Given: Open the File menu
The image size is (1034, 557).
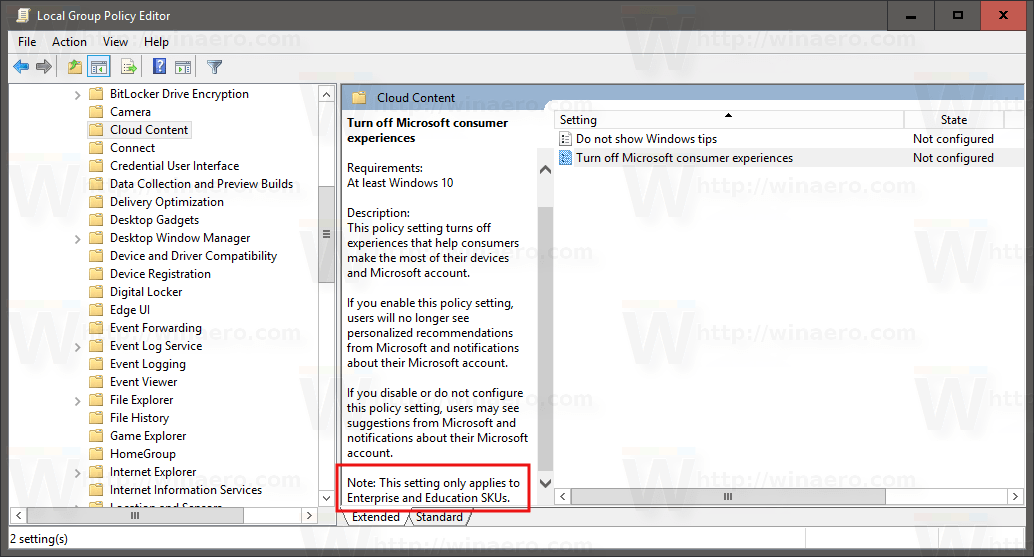Looking at the screenshot, I should tap(27, 42).
